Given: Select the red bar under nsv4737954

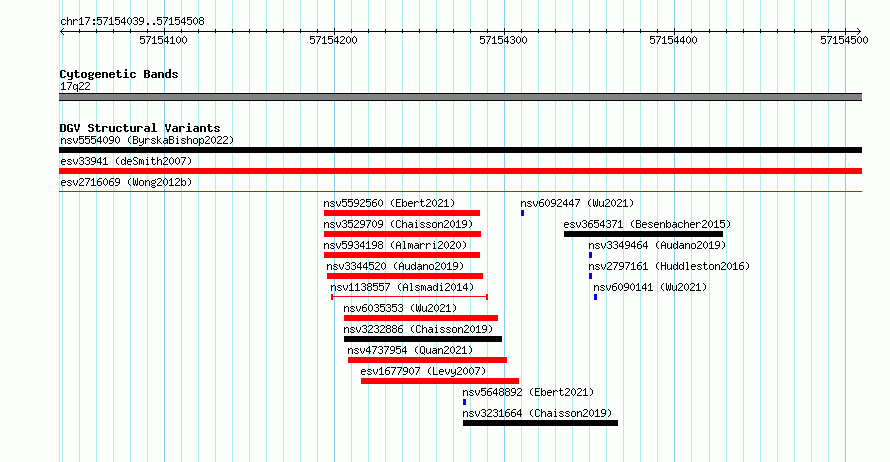Looking at the screenshot, I should [427, 360].
